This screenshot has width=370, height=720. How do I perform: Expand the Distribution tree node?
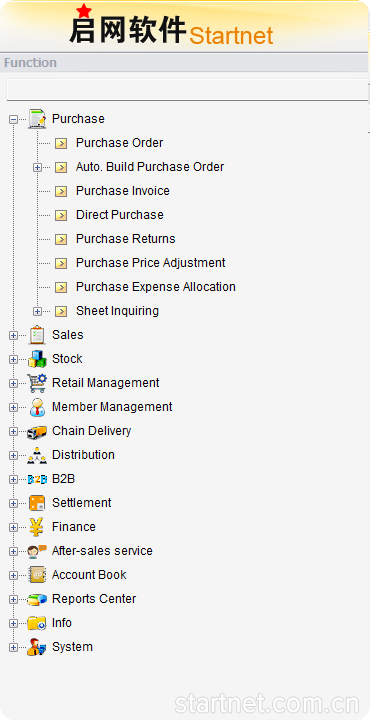13,456
